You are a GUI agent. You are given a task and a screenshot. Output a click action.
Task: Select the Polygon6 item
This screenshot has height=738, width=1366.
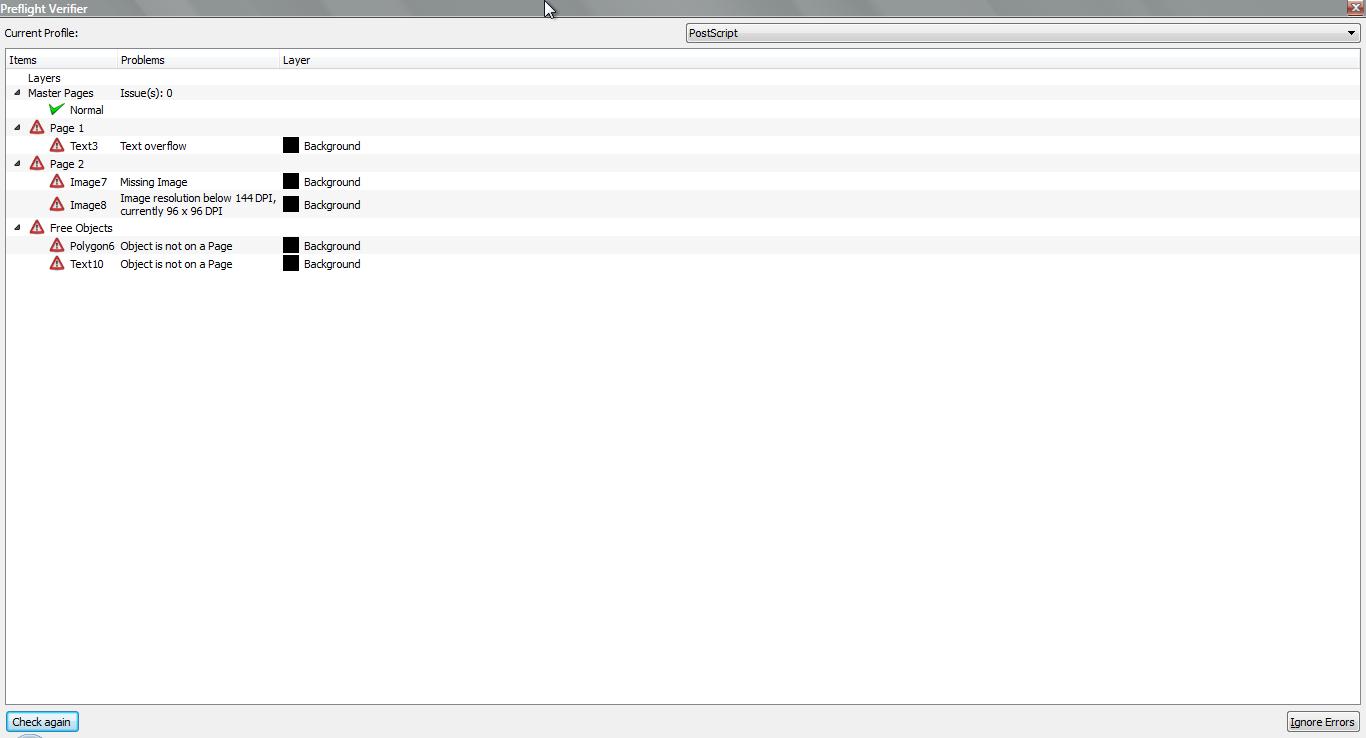pos(92,246)
